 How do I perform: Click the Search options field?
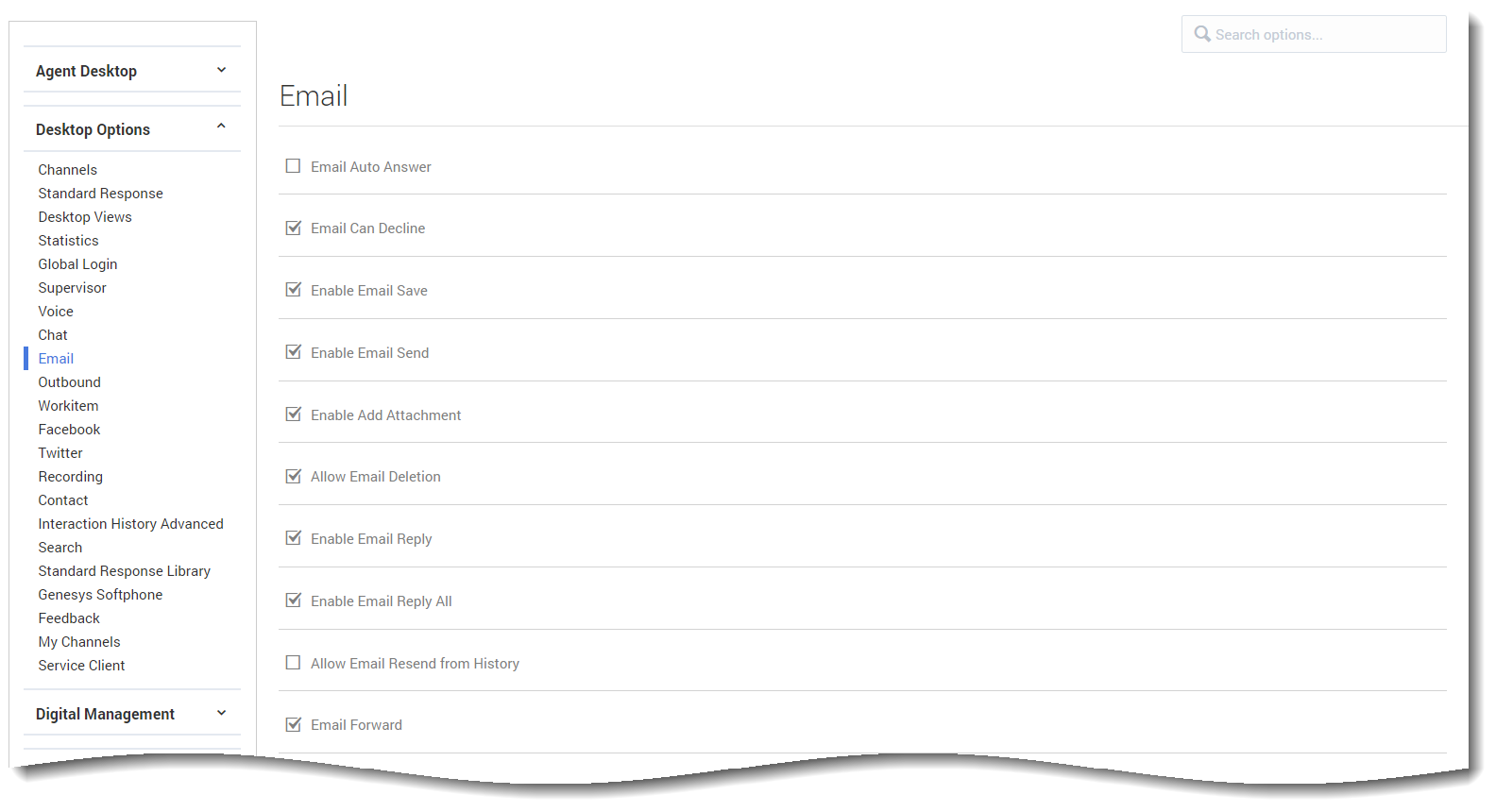pos(1314,34)
